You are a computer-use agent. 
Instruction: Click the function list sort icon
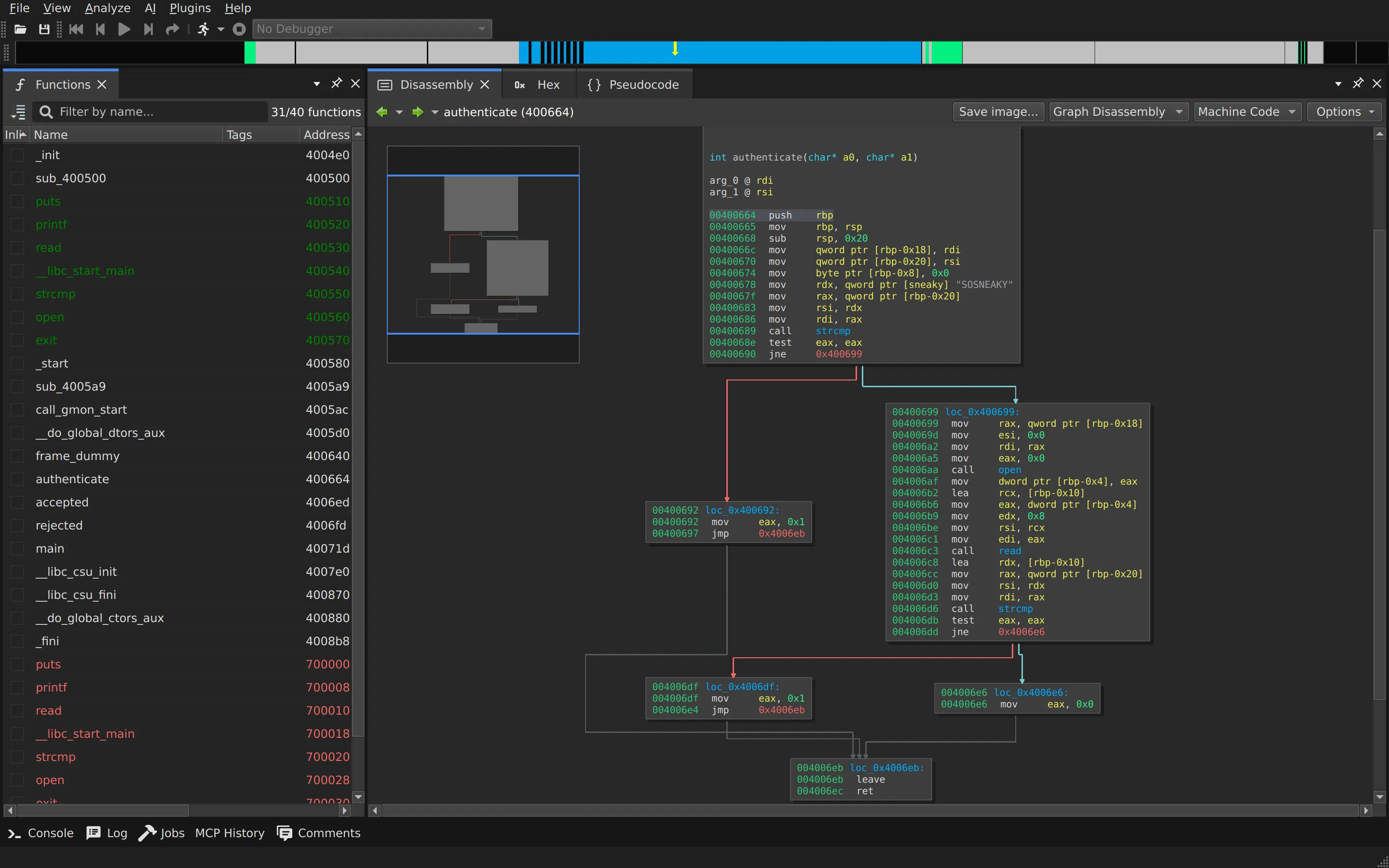(x=19, y=112)
